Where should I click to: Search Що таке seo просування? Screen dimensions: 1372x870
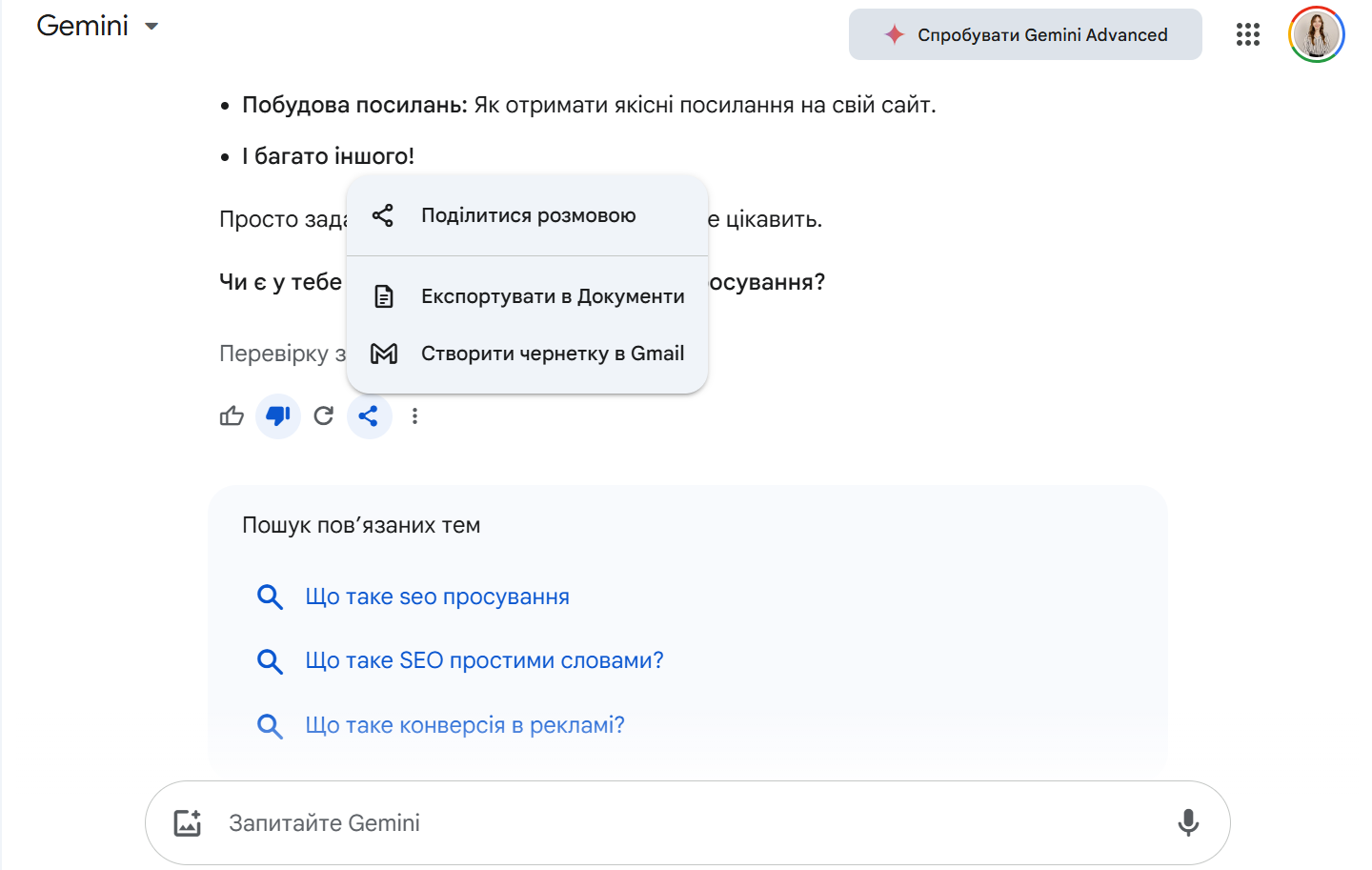coord(437,597)
